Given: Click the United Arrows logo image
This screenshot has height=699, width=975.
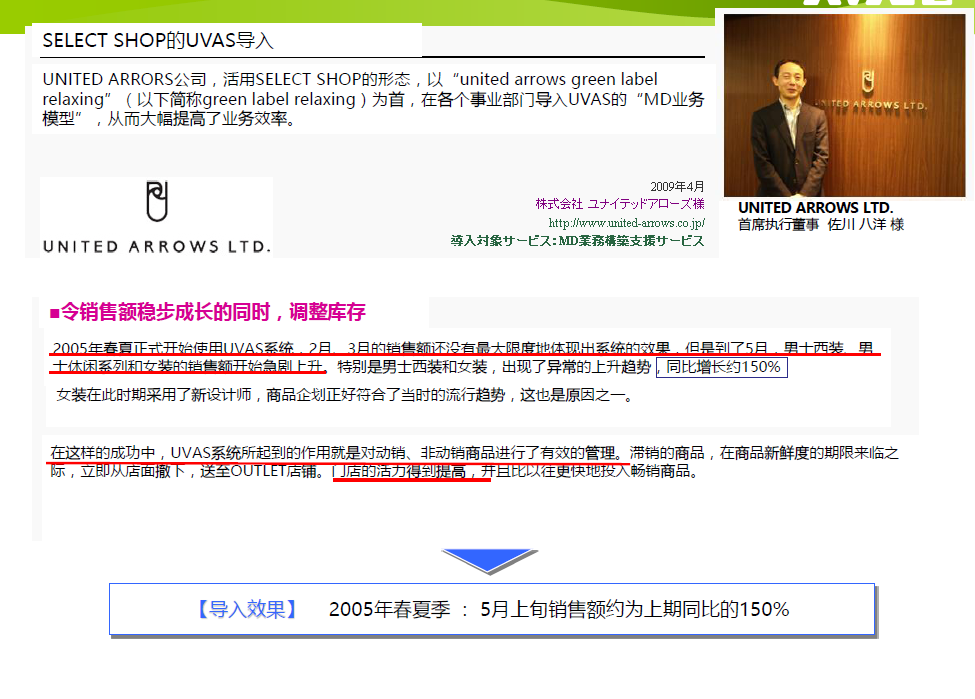Looking at the screenshot, I should coord(157,217).
